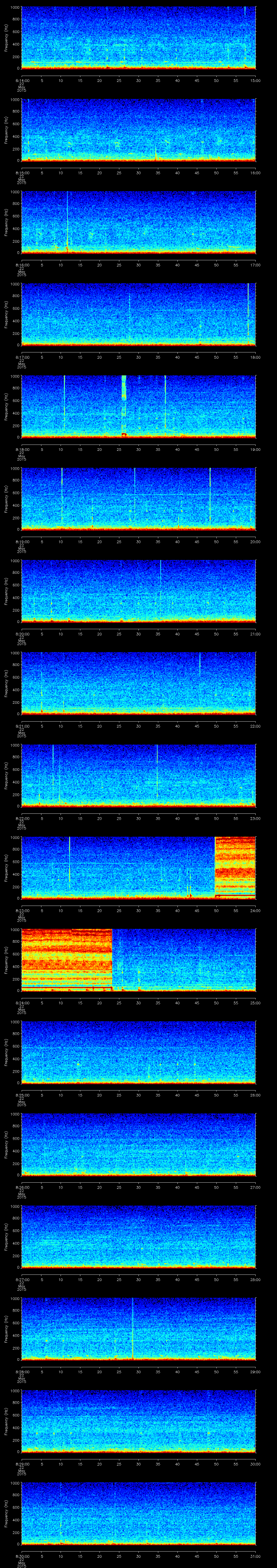Open the spectrogram panel starting at 8:25:00

coord(138,1052)
